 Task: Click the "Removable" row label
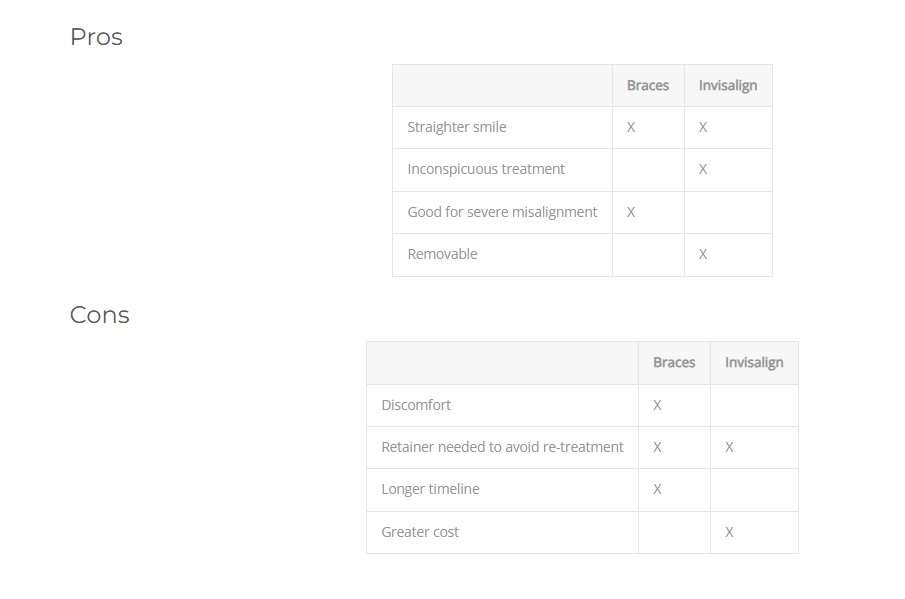tap(442, 254)
